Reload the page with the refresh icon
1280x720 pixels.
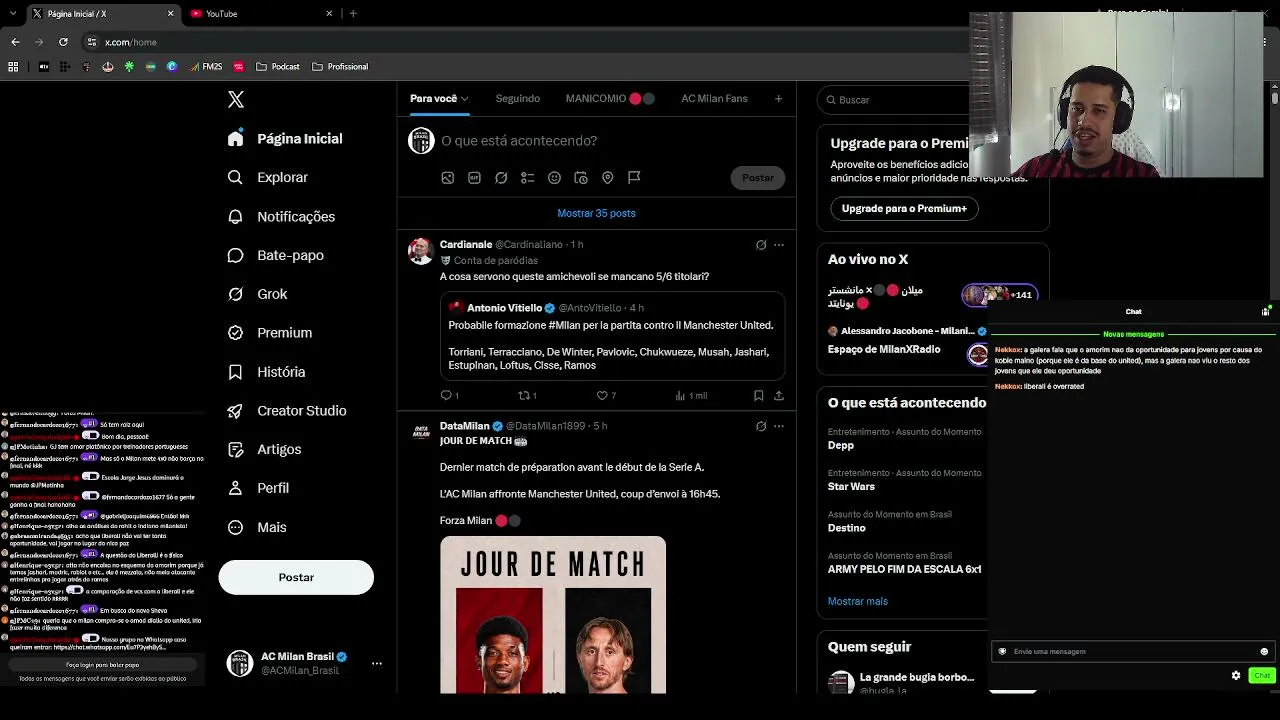coord(63,42)
